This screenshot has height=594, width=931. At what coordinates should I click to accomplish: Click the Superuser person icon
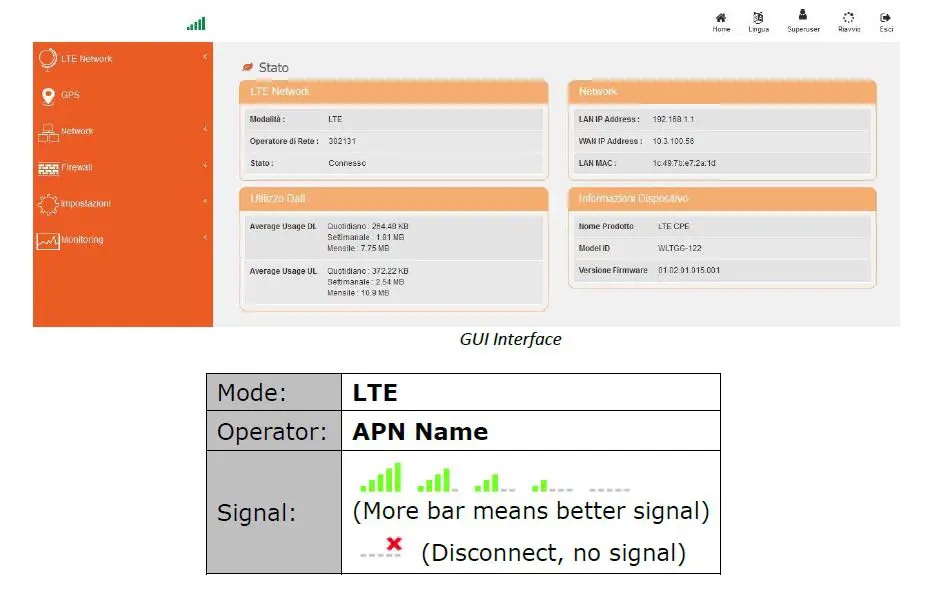tap(802, 17)
